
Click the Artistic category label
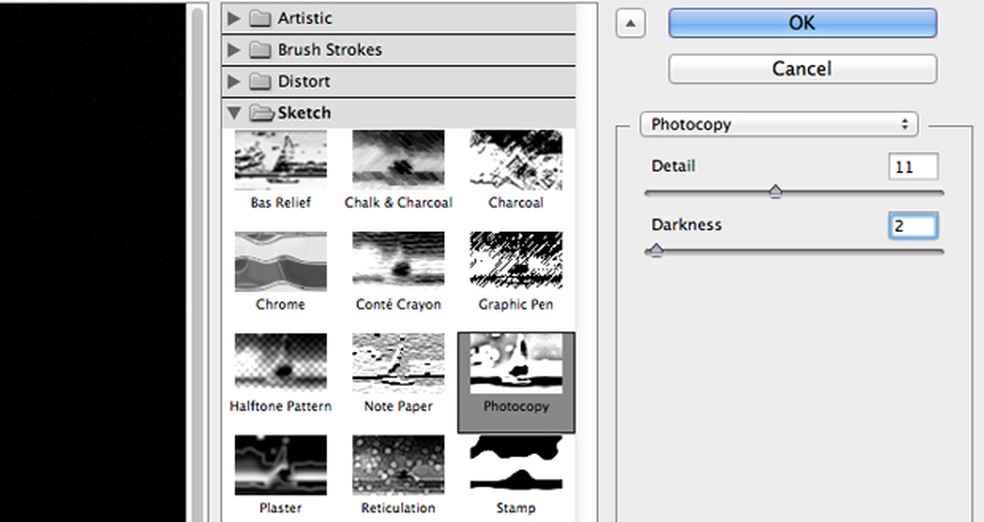pyautogui.click(x=305, y=18)
